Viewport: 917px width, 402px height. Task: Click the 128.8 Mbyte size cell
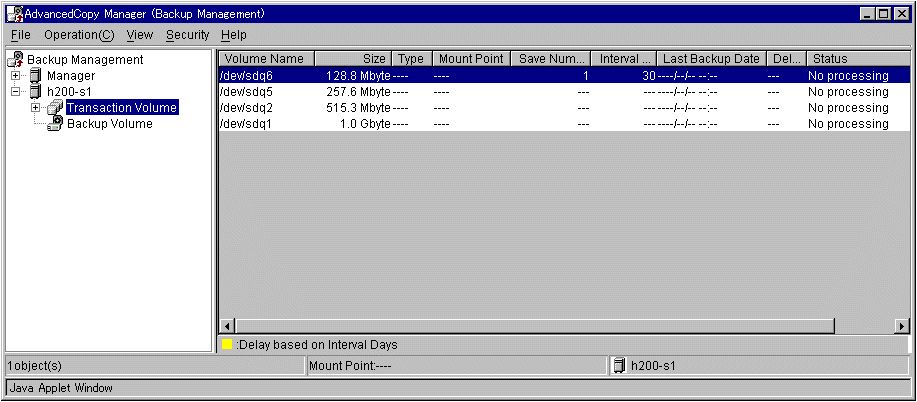coord(358,75)
